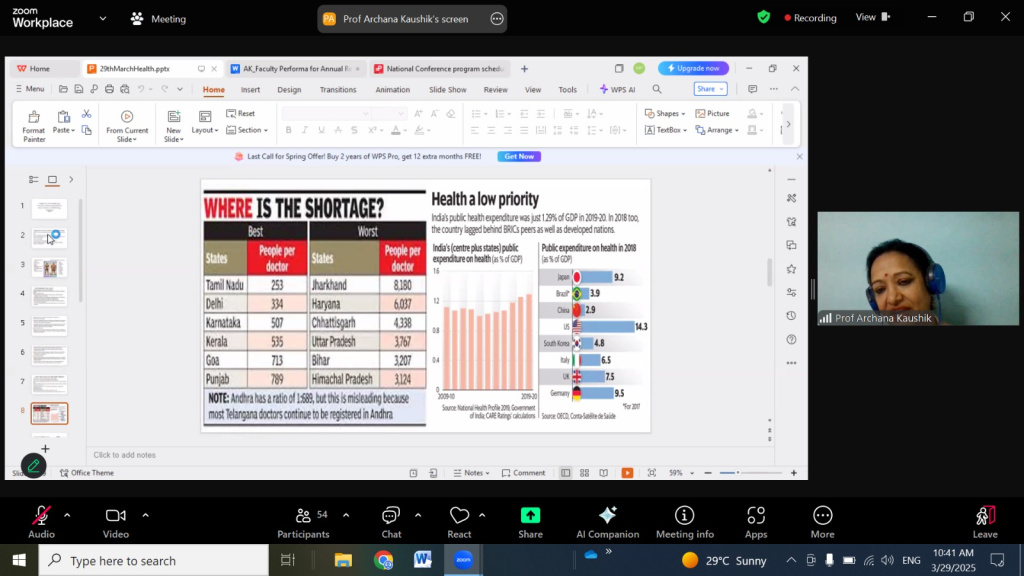Click the Windows taskbar search box
This screenshot has height=576, width=1024.
(153, 561)
